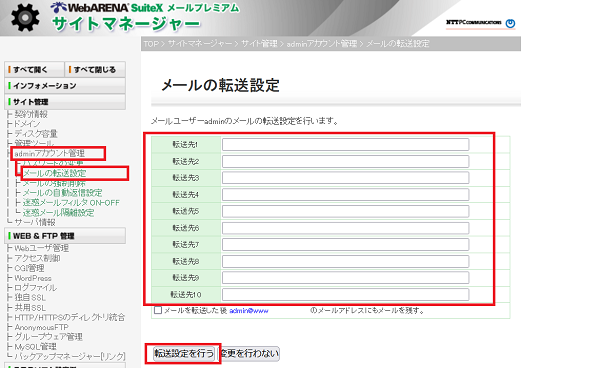The width and height of the screenshot is (600, 368).
Task: Open ドメイン in the sidebar tree
Action: tap(27, 124)
